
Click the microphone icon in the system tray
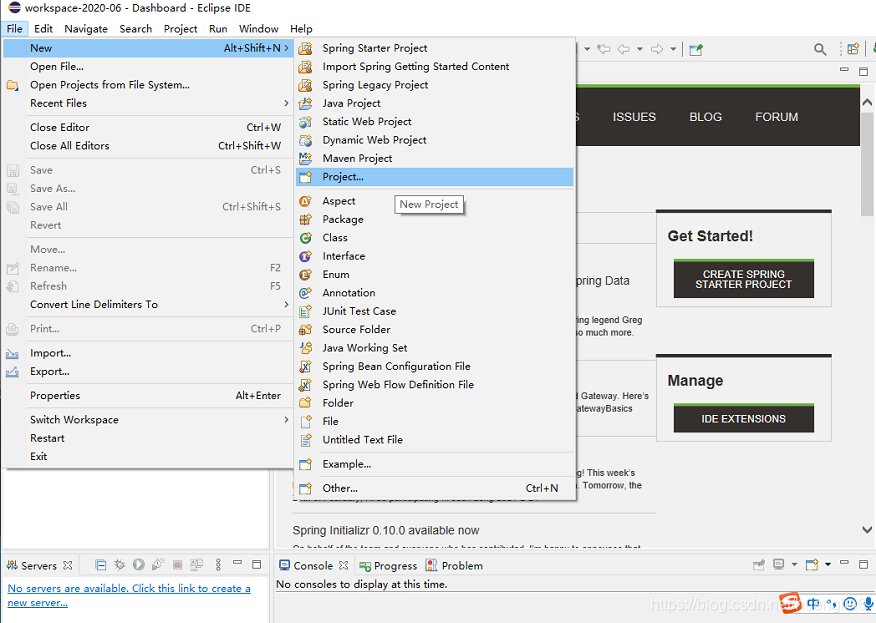(x=867, y=603)
